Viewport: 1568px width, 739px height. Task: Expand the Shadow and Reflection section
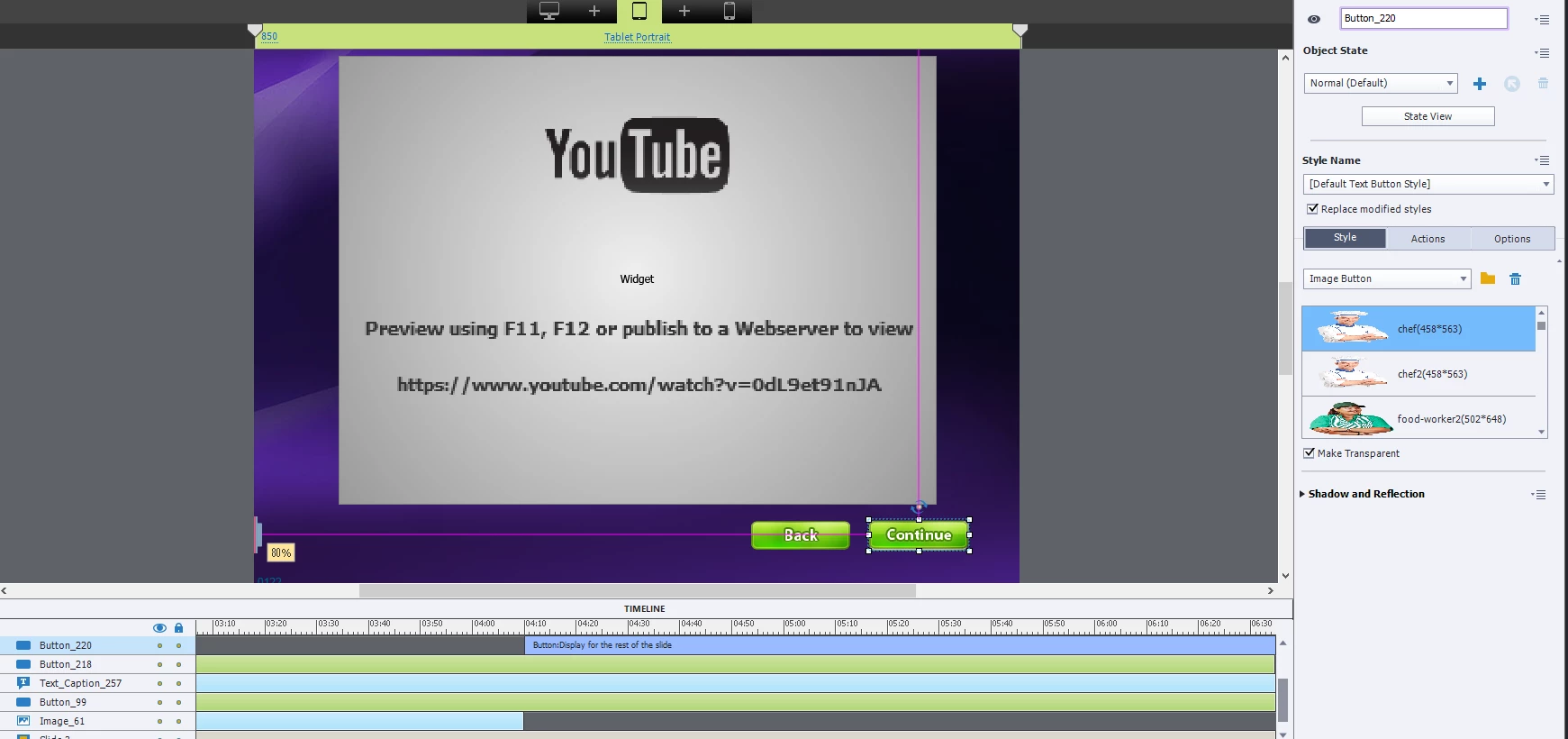pyautogui.click(x=1302, y=494)
